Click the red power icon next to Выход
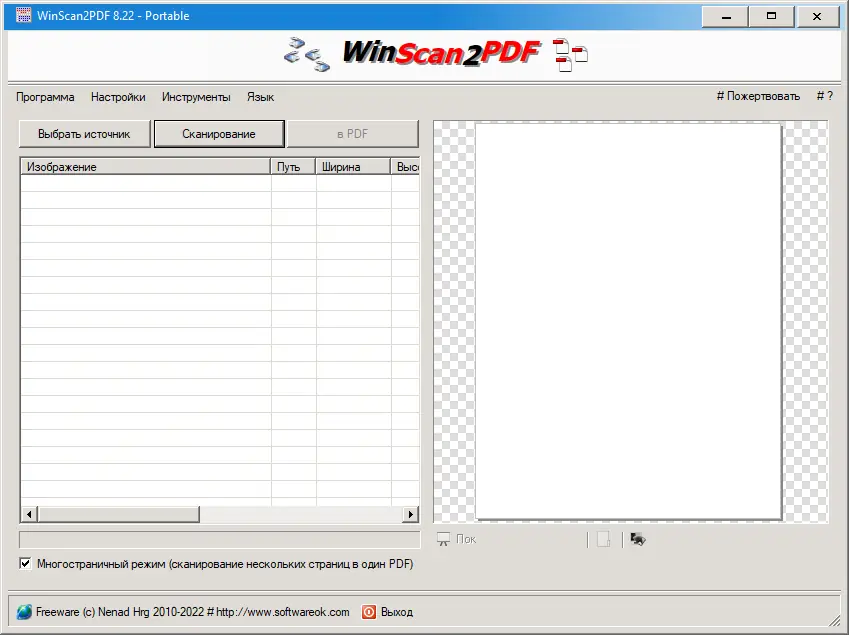The height and width of the screenshot is (635, 849). pos(369,612)
